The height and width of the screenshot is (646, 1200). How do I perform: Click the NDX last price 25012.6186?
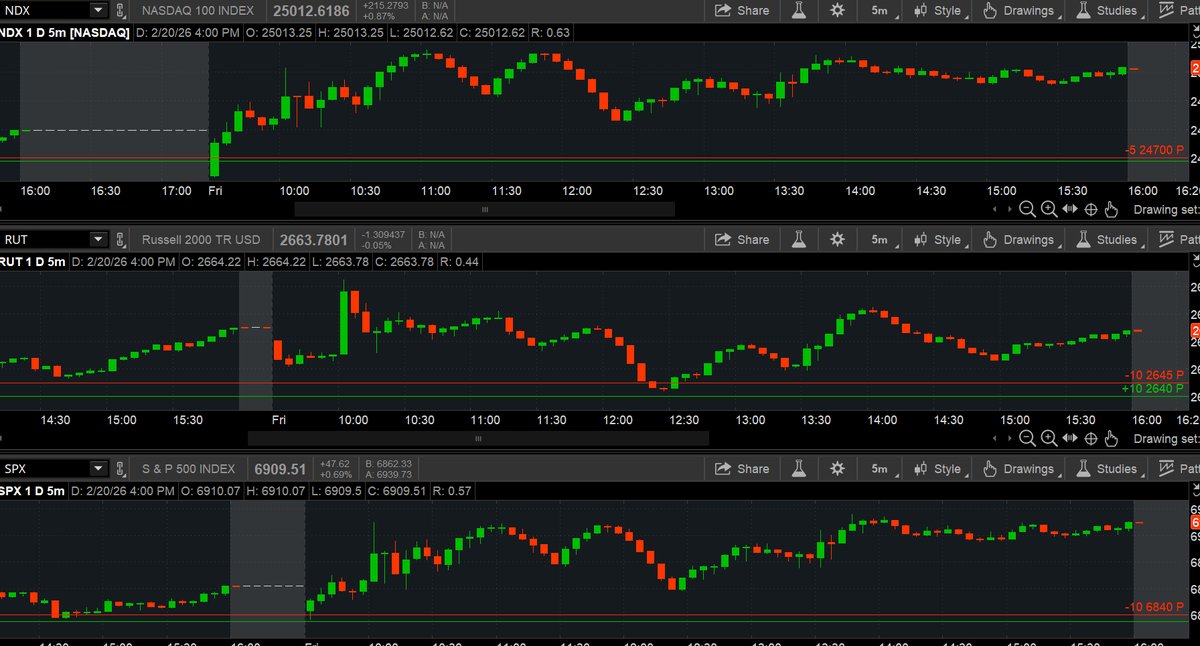click(309, 10)
